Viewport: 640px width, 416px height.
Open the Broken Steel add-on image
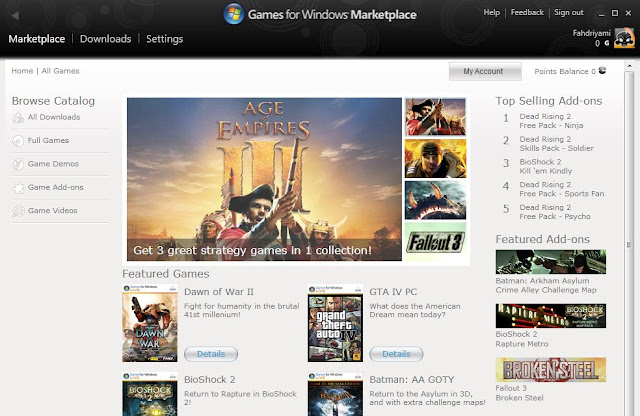point(551,370)
